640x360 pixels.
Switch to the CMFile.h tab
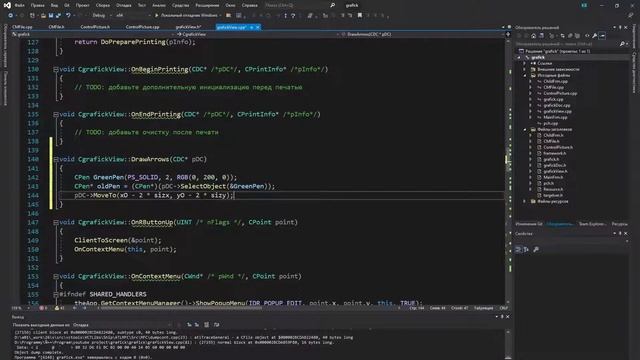56,27
